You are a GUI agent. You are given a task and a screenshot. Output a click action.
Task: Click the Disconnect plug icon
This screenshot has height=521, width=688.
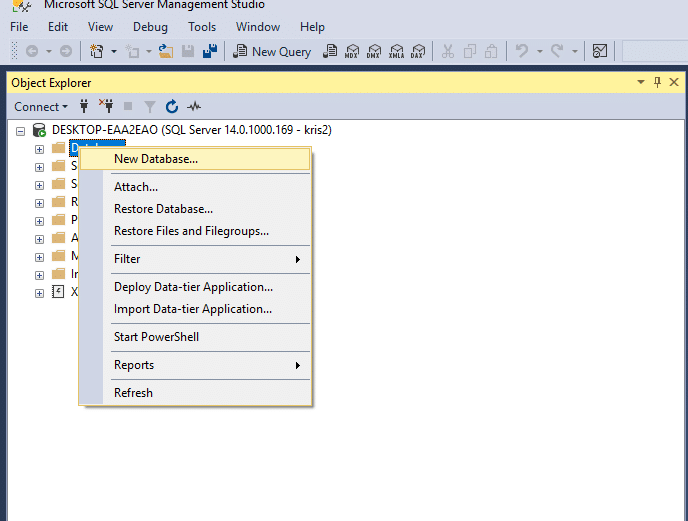[x=106, y=106]
